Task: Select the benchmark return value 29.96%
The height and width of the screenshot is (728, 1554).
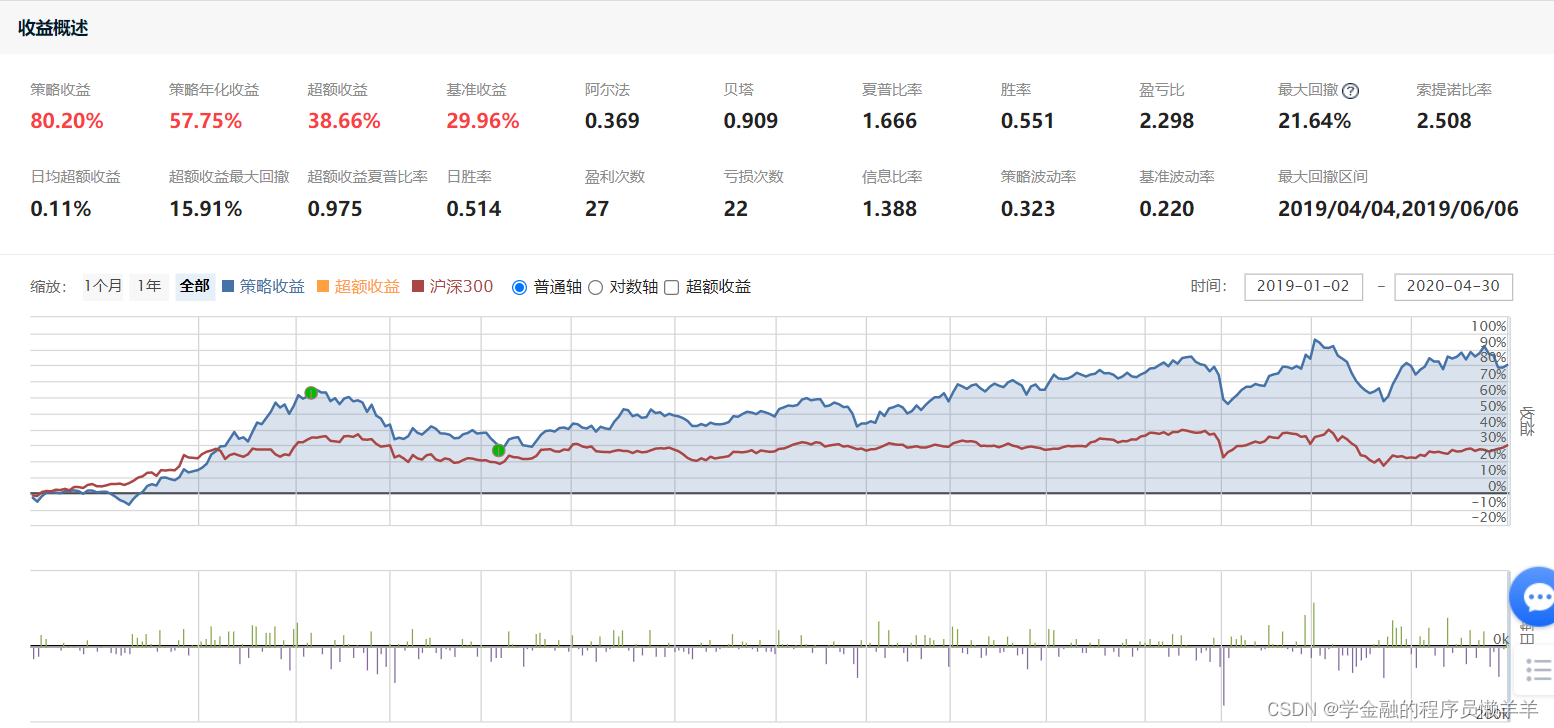Action: pyautogui.click(x=483, y=122)
